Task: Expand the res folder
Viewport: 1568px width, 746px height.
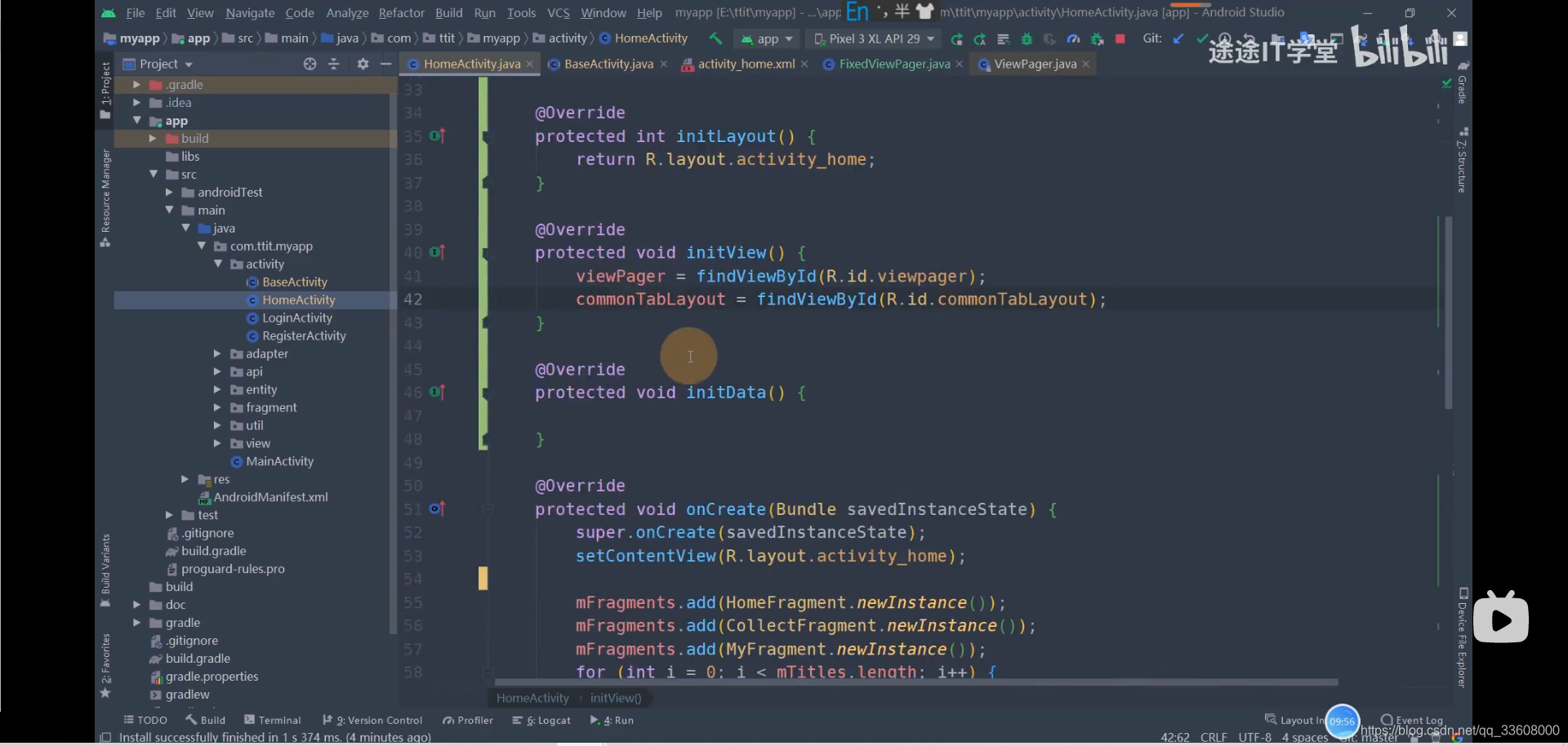Action: click(x=185, y=480)
